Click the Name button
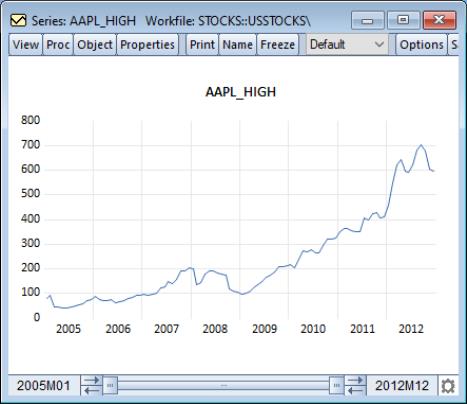The image size is (467, 404). (238, 45)
